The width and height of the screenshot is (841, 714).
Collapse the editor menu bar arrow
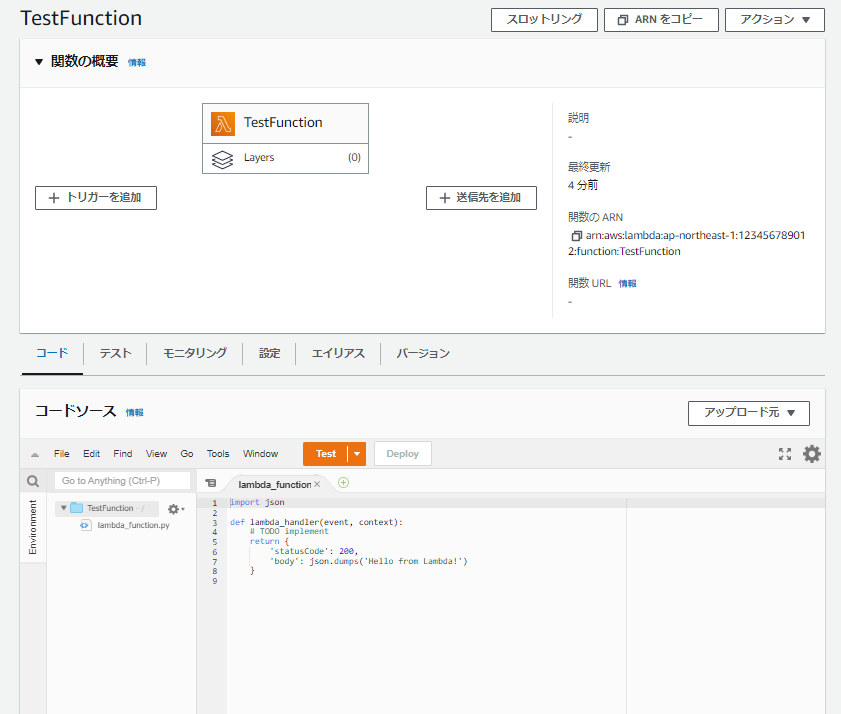click(x=35, y=454)
